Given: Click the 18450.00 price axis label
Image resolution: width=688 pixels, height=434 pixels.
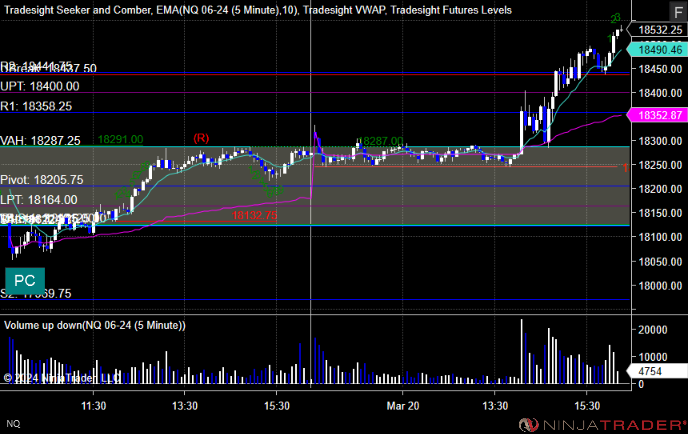Looking at the screenshot, I should 660,69.
